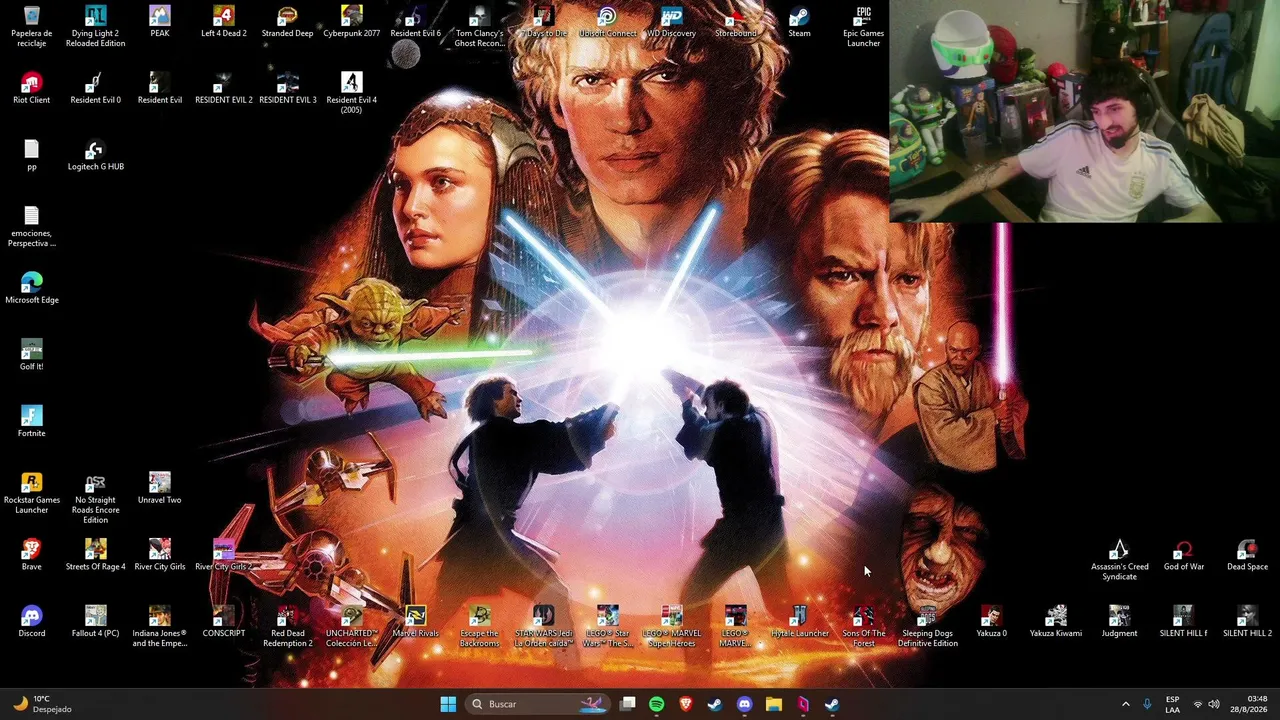Viewport: 1280px width, 720px height.
Task: Select the Cyberpunk 2077 desktop shortcut
Action: (x=352, y=21)
